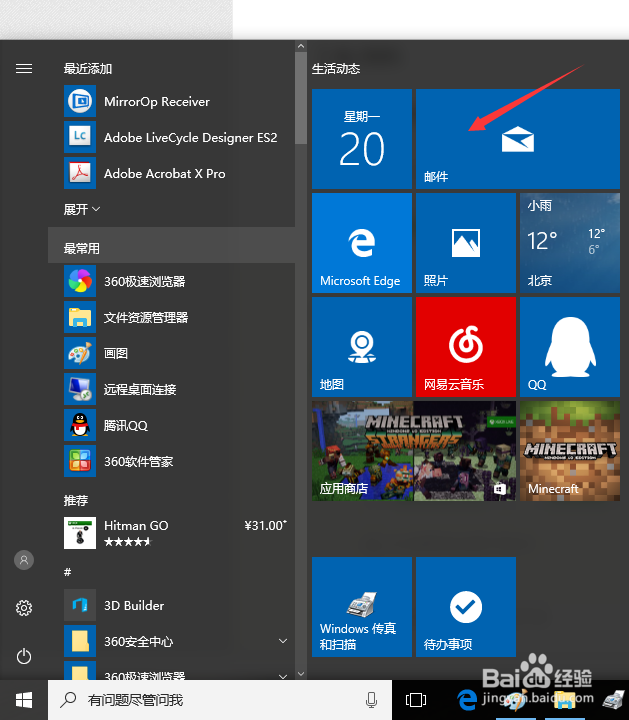Open the user account icon
Screen dimensions: 629x720
tap(24, 560)
